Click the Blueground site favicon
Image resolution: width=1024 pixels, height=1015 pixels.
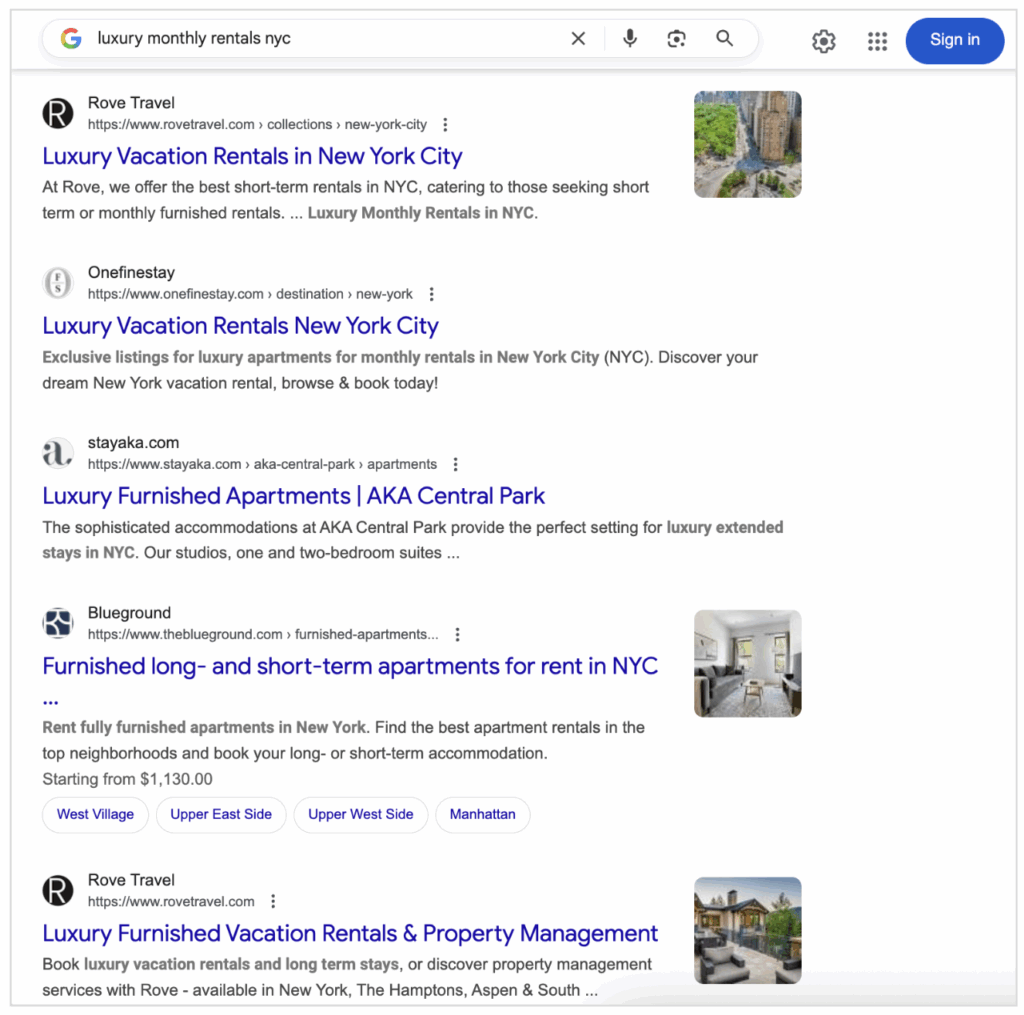pyautogui.click(x=57, y=622)
